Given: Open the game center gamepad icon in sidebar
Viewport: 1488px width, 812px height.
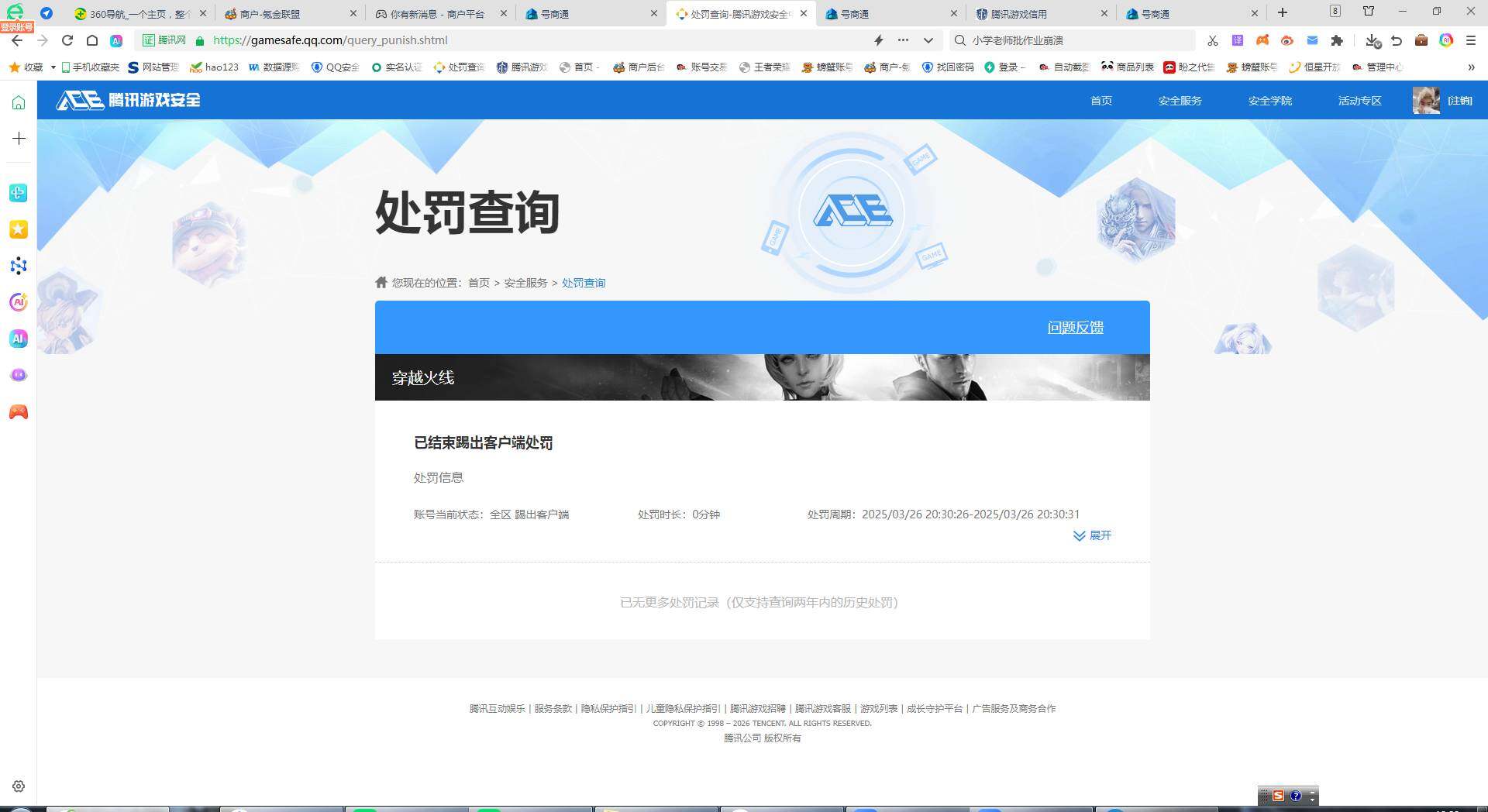Looking at the screenshot, I should 18,411.
